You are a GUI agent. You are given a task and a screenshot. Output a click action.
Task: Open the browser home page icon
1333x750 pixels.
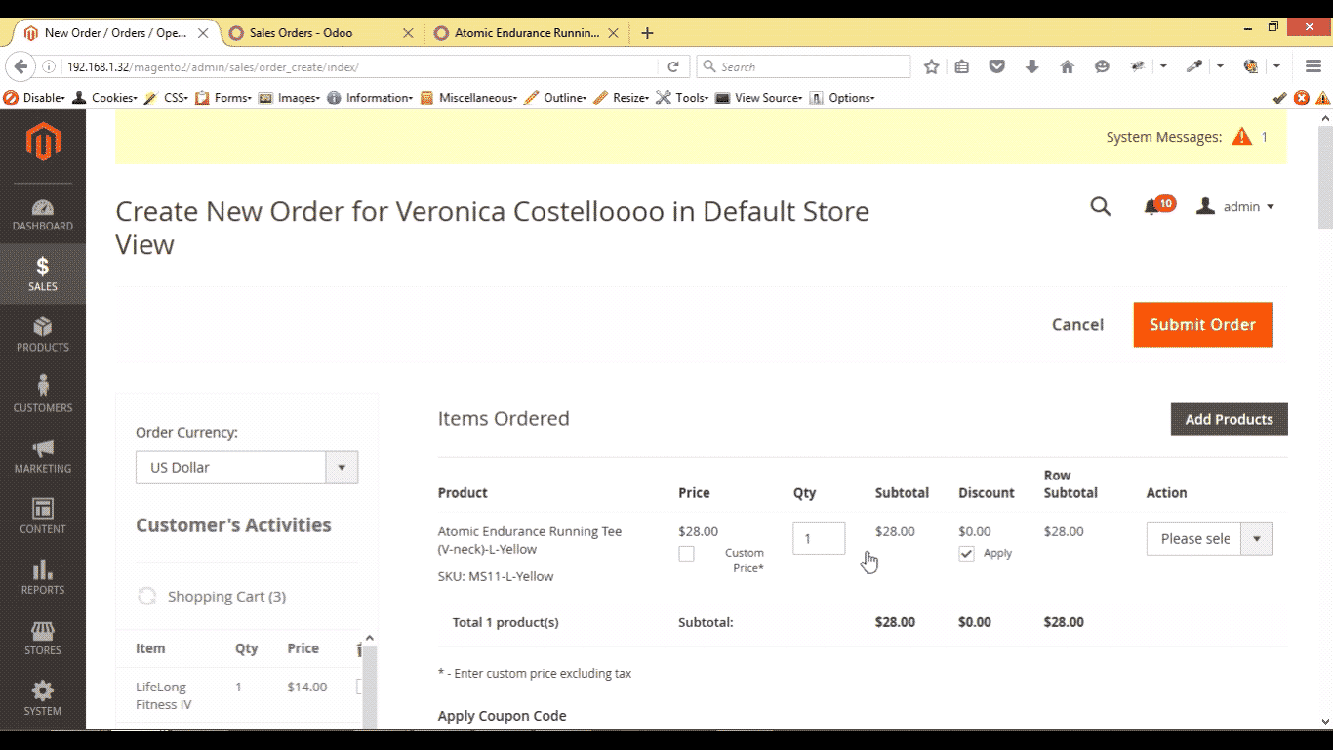pyautogui.click(x=1067, y=67)
